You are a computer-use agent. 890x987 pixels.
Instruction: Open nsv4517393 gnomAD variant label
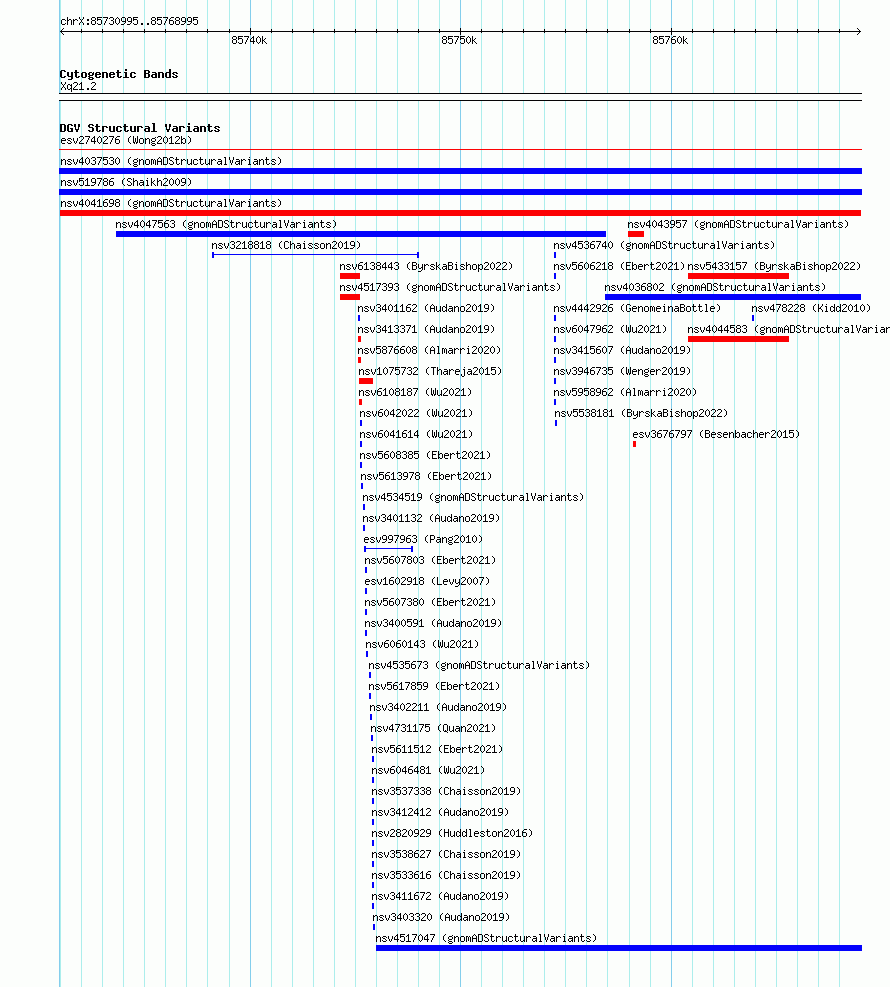click(x=450, y=287)
